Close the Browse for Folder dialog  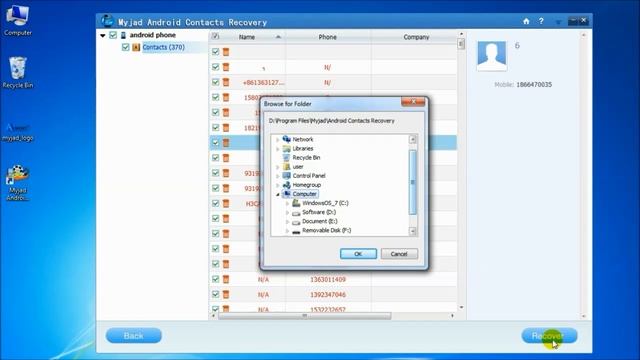coord(413,102)
